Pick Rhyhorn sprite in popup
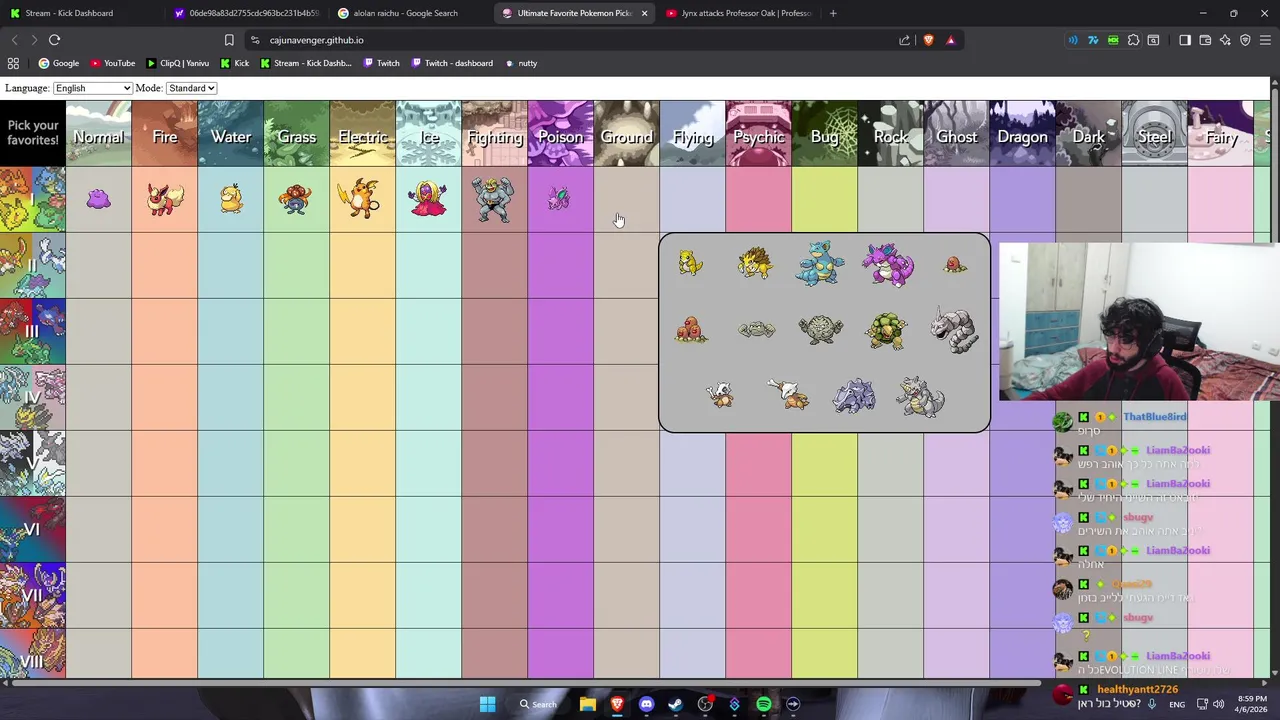This screenshot has width=1280, height=720. (855, 396)
